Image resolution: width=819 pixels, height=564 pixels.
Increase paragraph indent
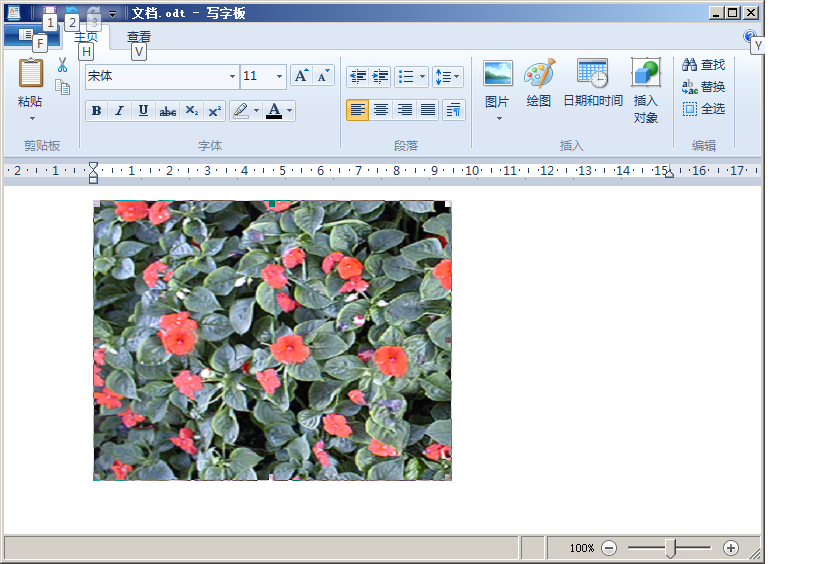[380, 77]
